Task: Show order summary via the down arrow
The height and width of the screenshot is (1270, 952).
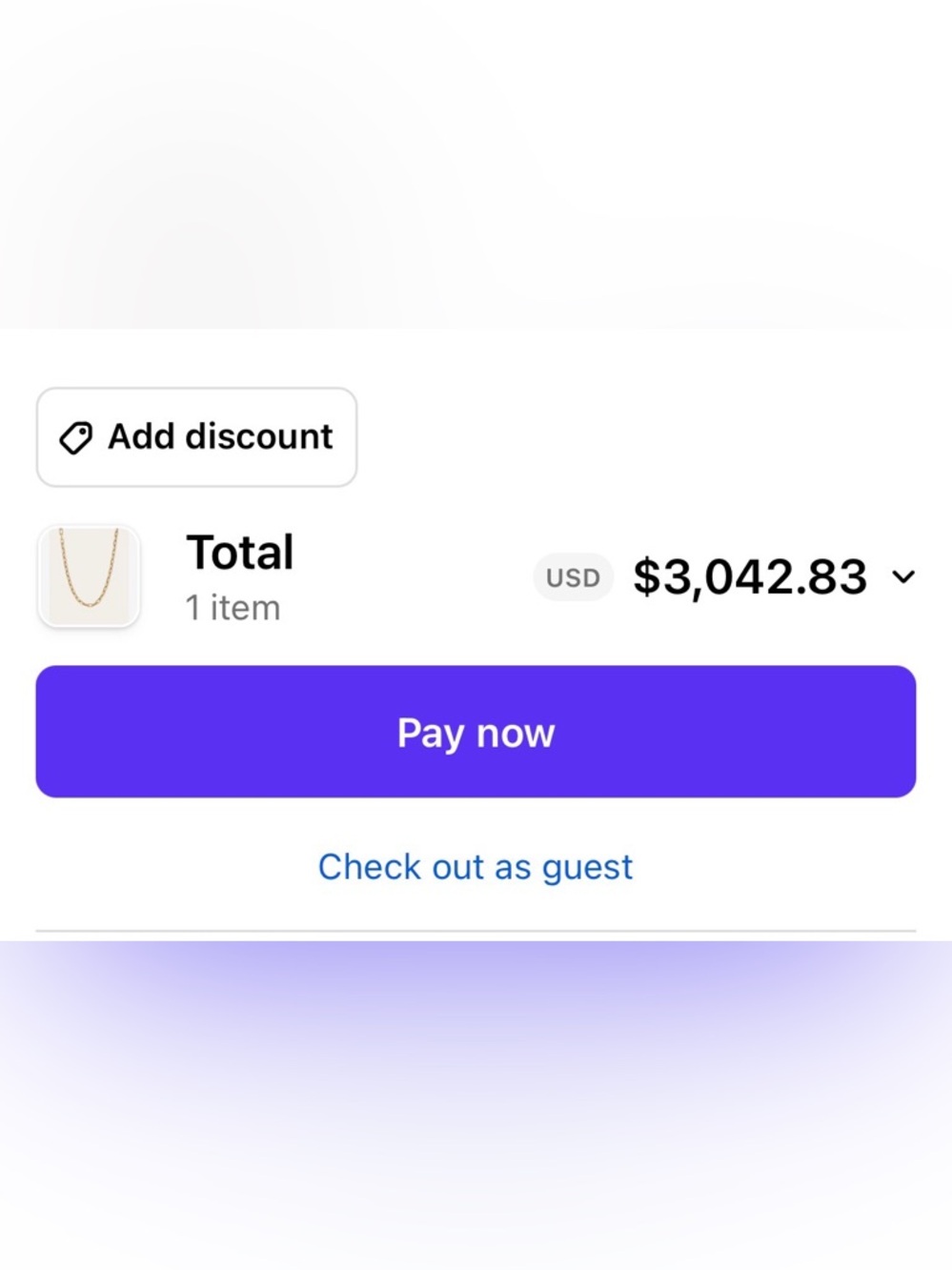Action: [x=903, y=576]
